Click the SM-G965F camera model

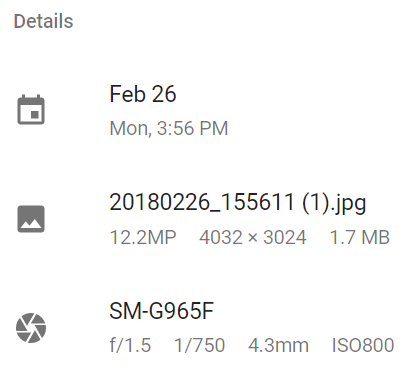click(161, 311)
